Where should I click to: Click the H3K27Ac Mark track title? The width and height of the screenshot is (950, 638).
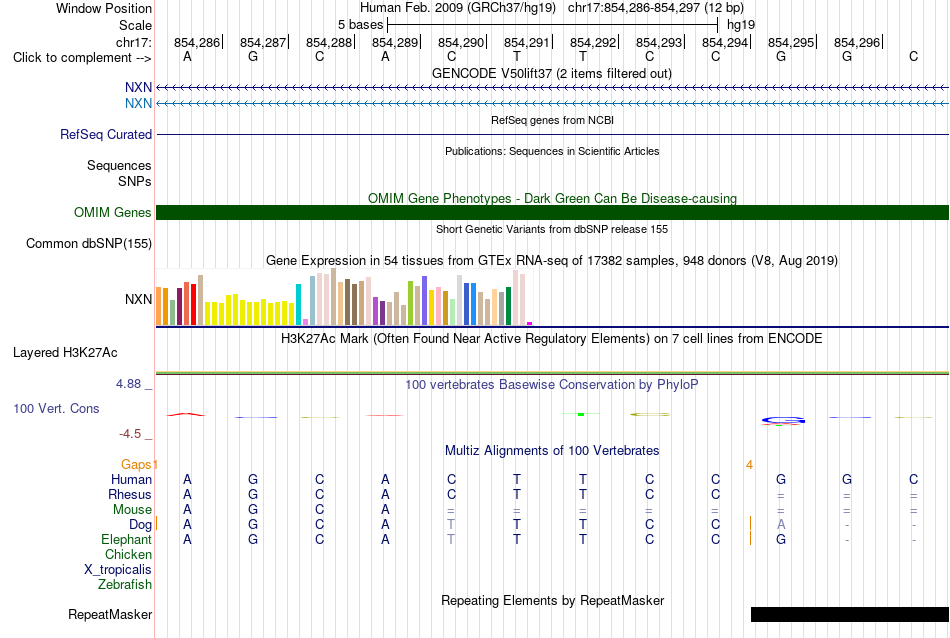tap(552, 338)
